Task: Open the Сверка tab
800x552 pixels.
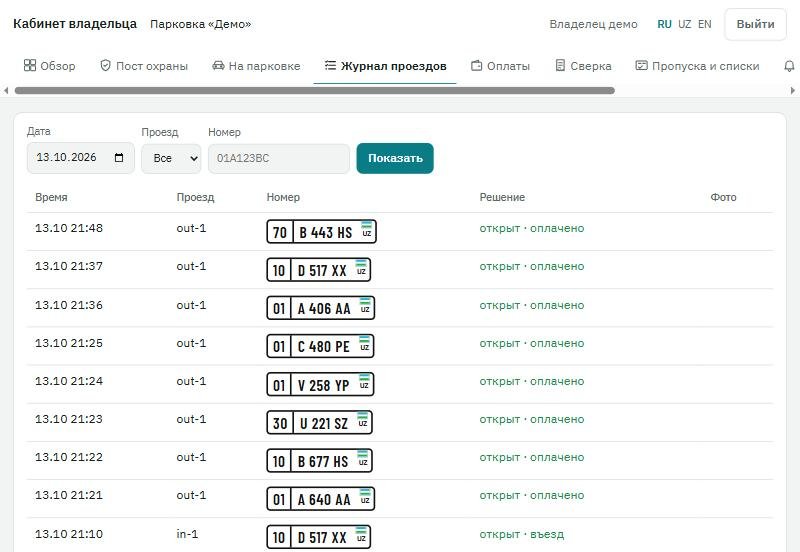Action: point(584,66)
